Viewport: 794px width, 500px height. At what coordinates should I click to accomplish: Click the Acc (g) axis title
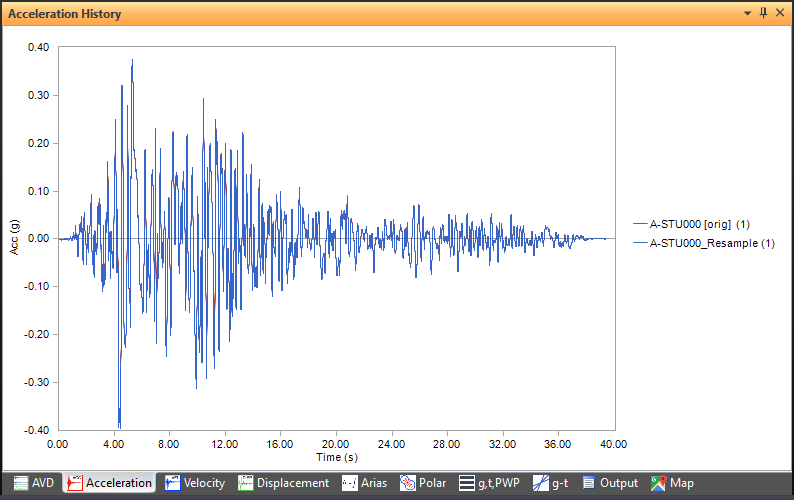point(15,238)
